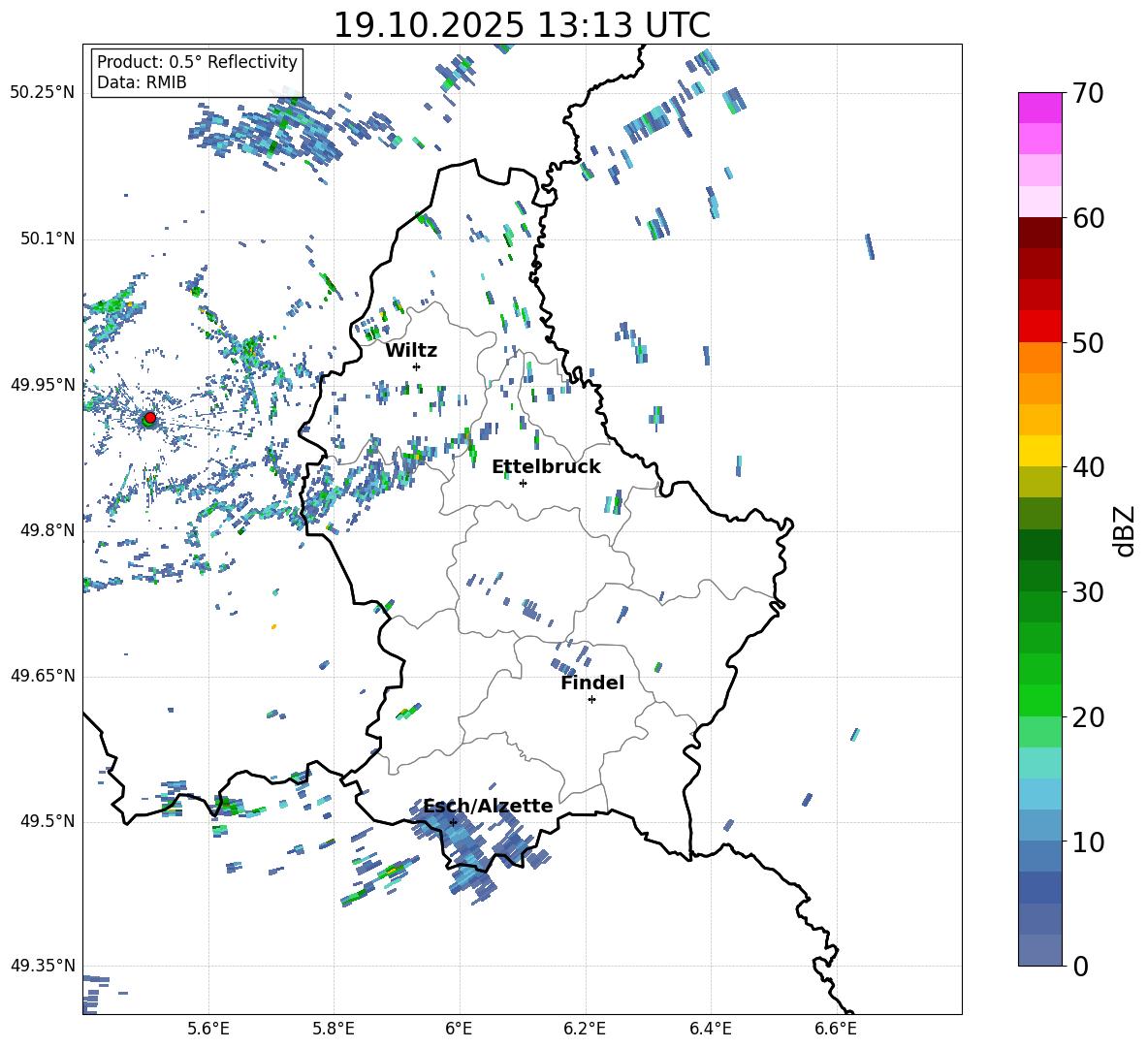The image size is (1148, 1048).
Task: Click the orange colorbar swatch below 50
Action: tap(1039, 357)
